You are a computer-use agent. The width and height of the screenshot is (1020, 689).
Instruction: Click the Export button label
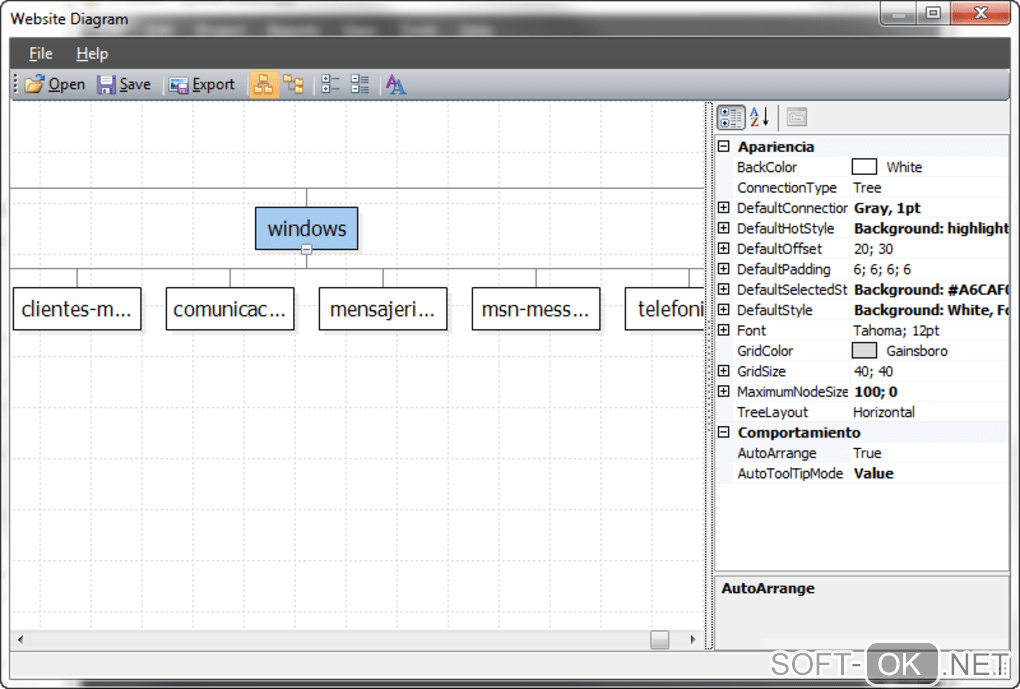(x=213, y=85)
